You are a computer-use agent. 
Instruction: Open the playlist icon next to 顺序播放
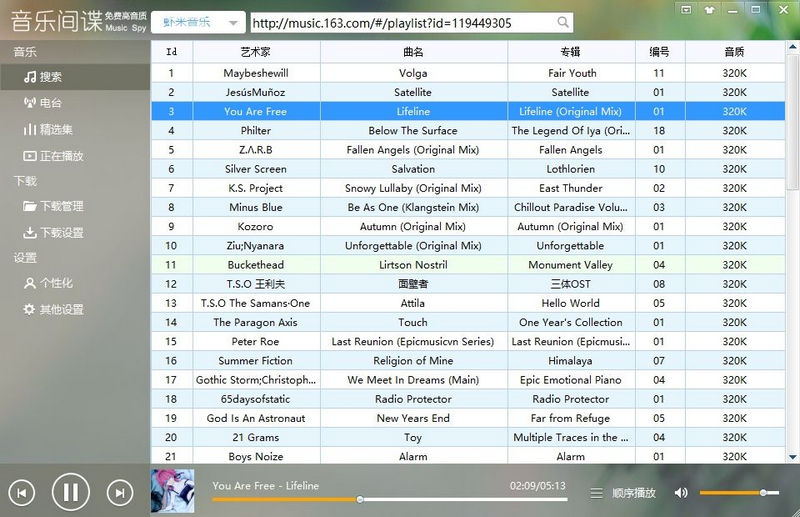pyautogui.click(x=596, y=493)
